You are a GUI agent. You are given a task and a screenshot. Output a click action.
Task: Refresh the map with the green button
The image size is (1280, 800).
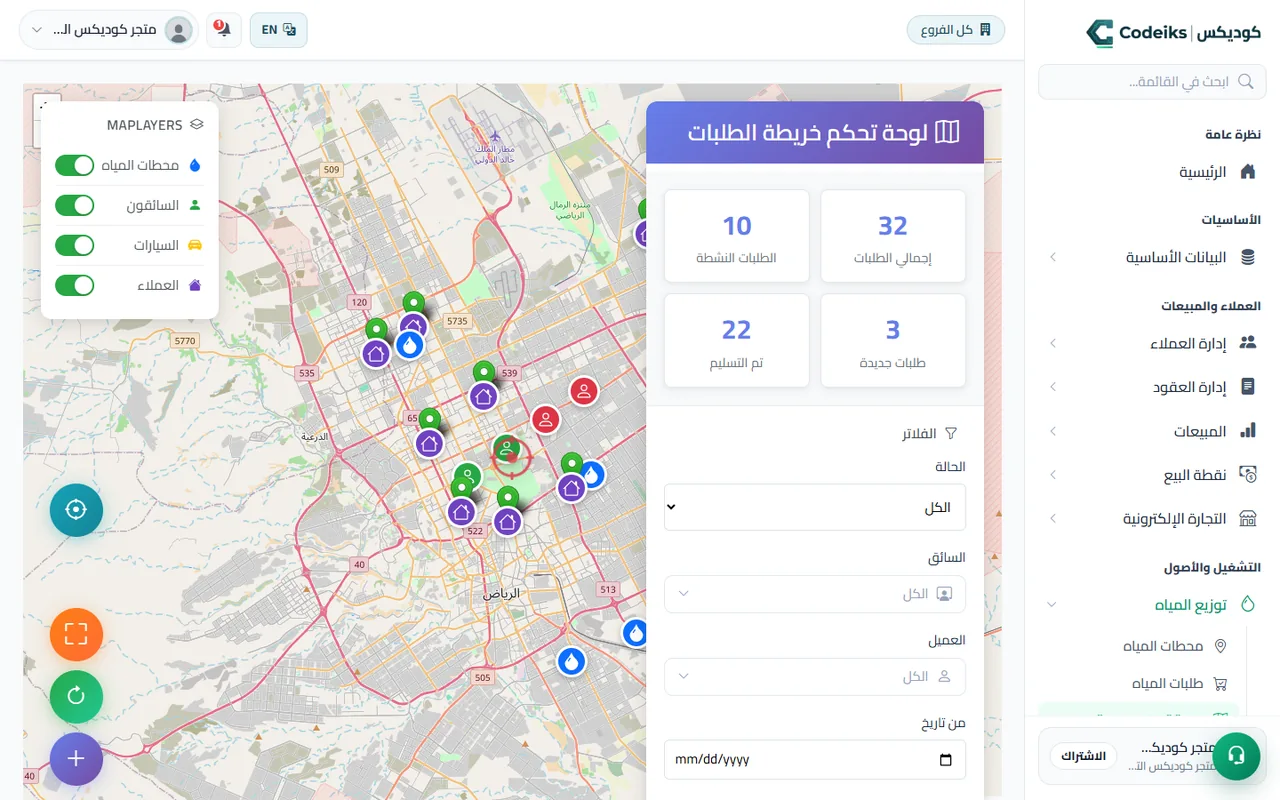(x=76, y=696)
